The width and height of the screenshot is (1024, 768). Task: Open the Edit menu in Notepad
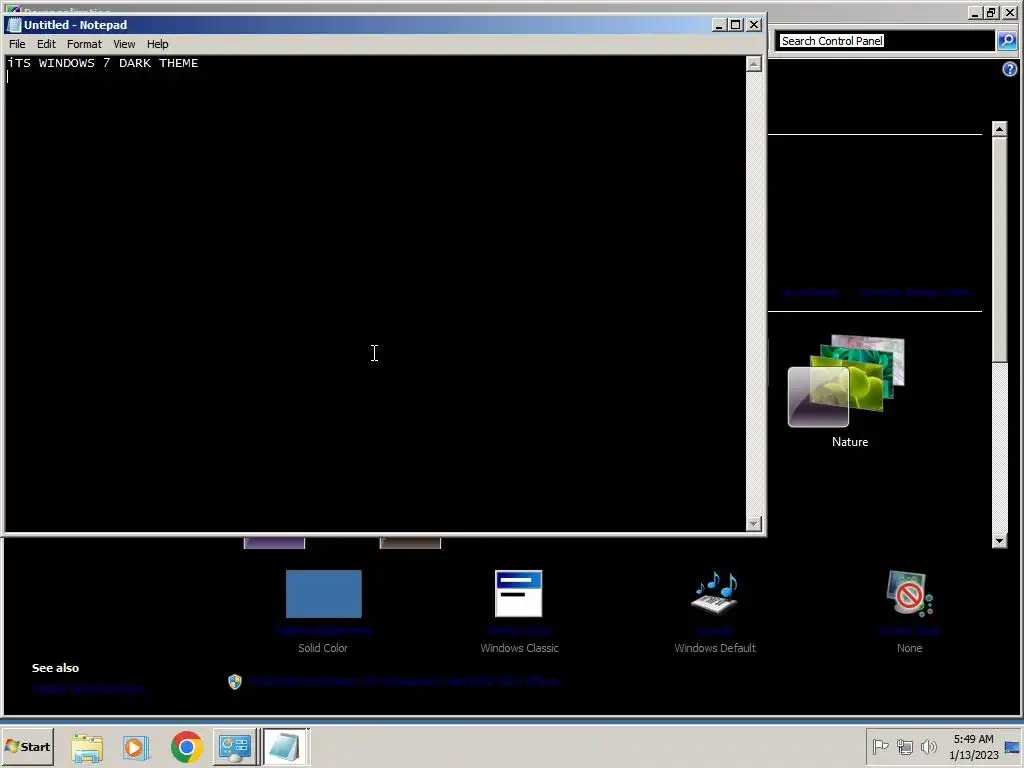(x=46, y=44)
